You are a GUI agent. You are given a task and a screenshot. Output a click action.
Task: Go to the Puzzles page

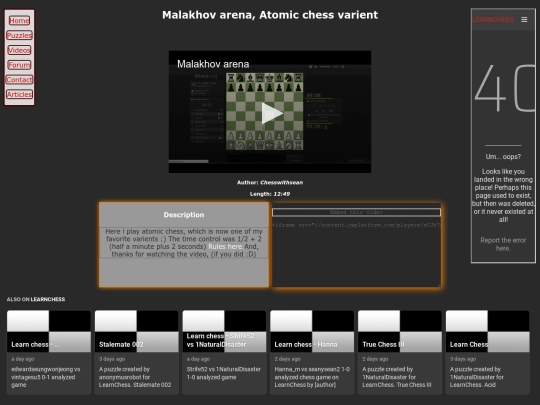(x=19, y=35)
